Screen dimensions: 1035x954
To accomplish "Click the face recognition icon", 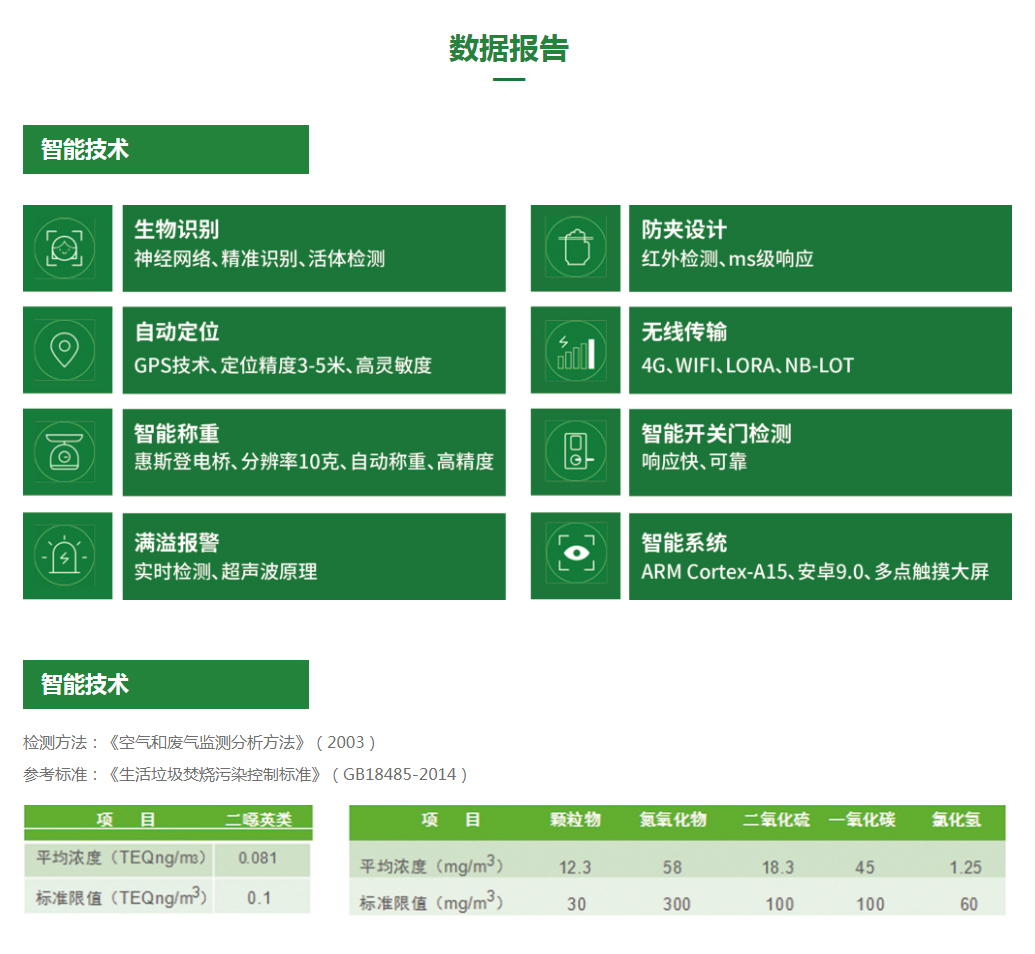I will [x=67, y=248].
